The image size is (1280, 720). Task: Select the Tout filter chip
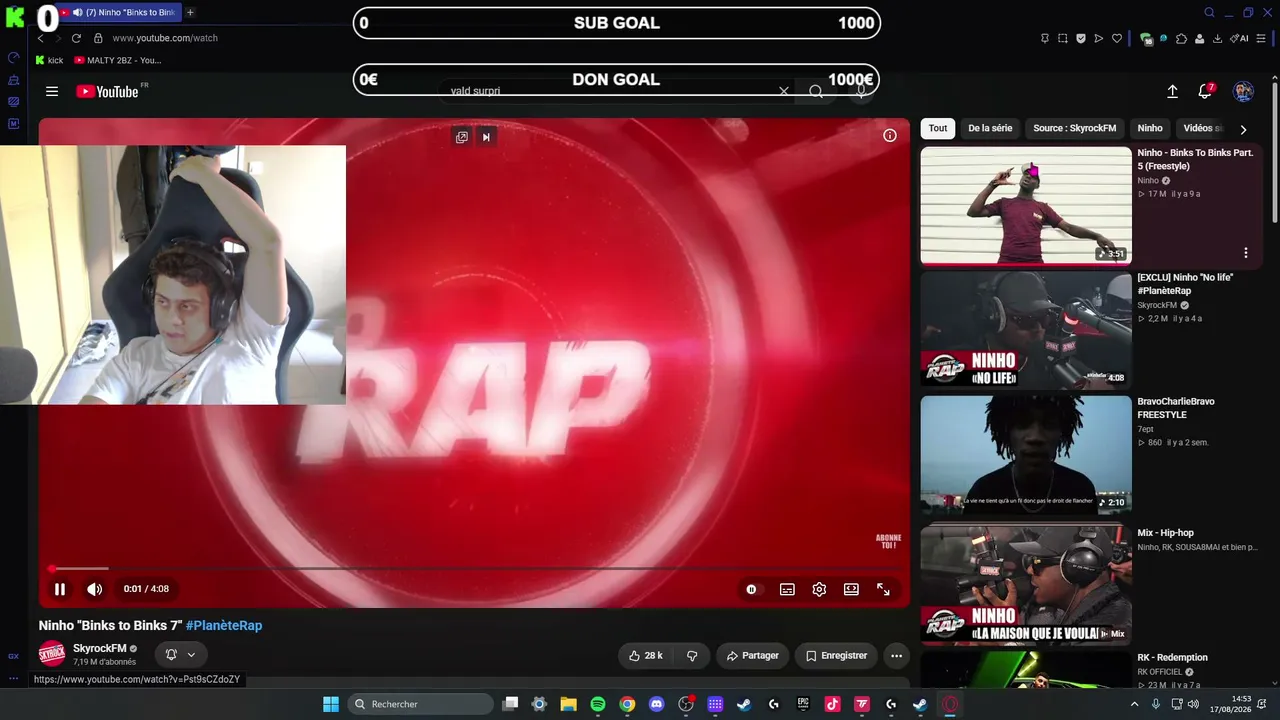pos(938,128)
